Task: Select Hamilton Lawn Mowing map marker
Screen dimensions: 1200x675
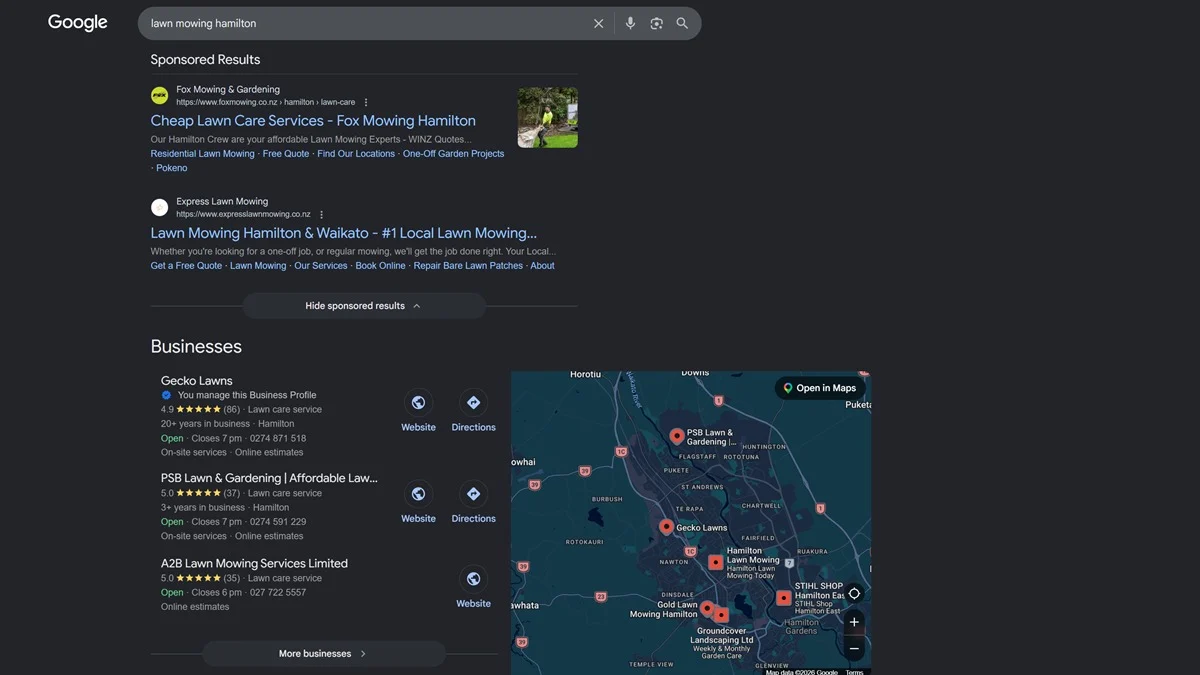Action: tap(716, 562)
